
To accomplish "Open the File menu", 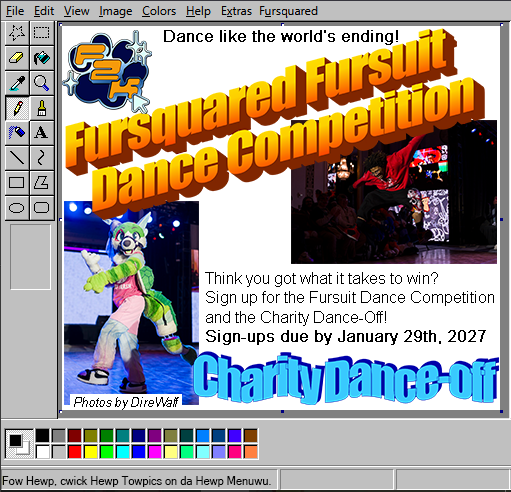I will tap(15, 11).
